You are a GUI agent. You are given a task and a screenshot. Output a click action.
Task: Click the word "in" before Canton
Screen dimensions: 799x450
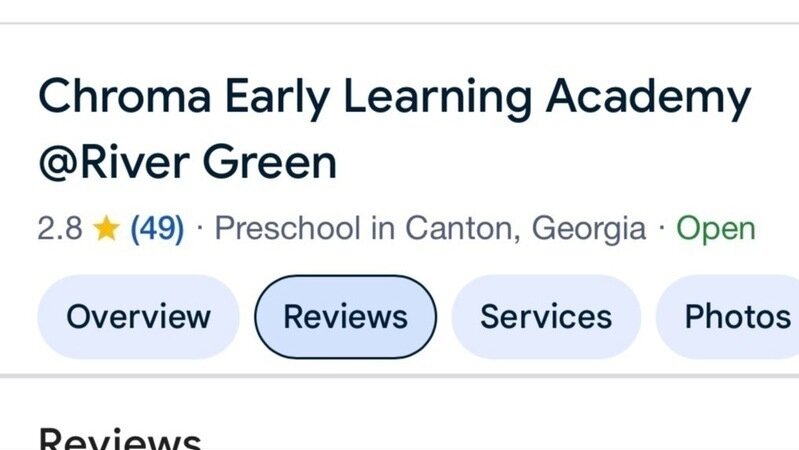[383, 229]
